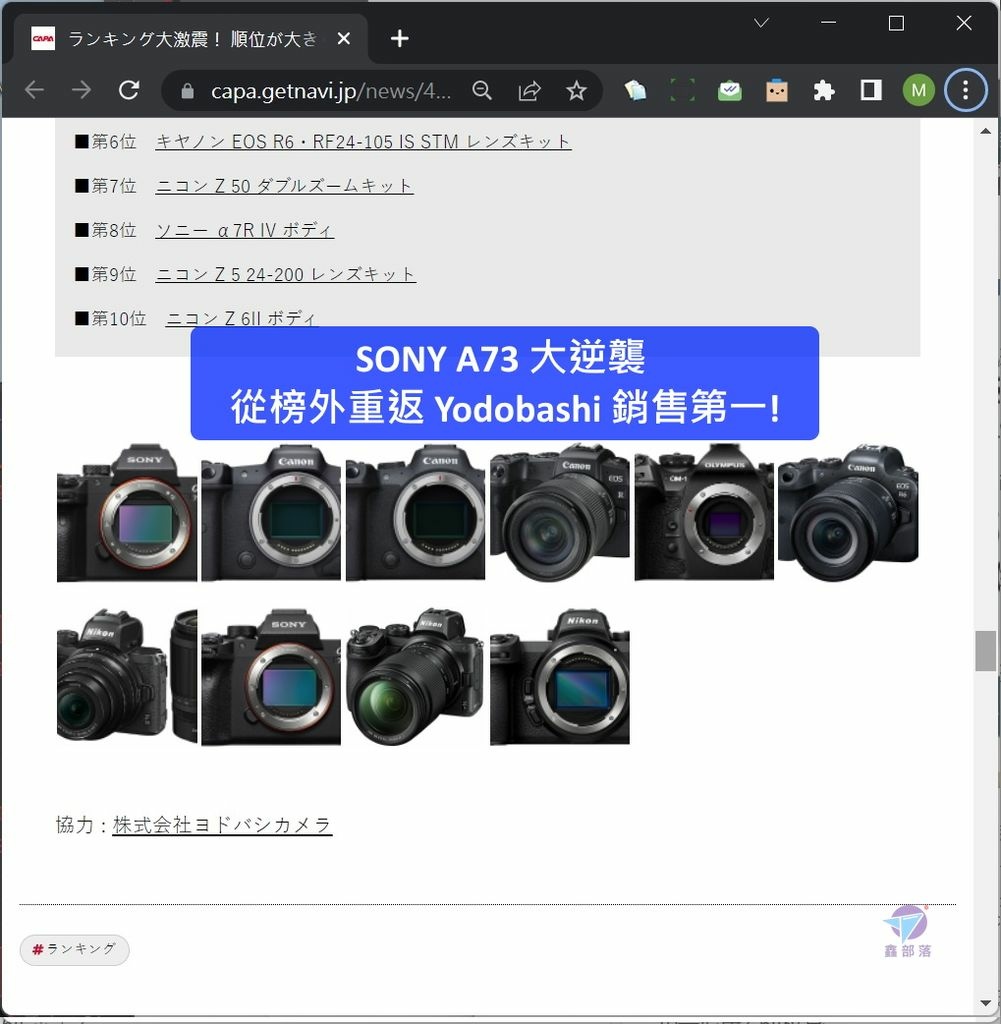Click the address bar URL

pyautogui.click(x=330, y=91)
